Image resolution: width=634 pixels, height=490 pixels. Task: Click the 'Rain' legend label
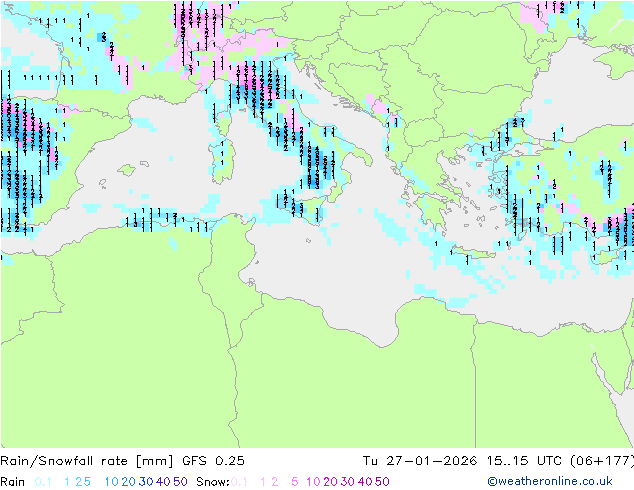[x=13, y=482]
